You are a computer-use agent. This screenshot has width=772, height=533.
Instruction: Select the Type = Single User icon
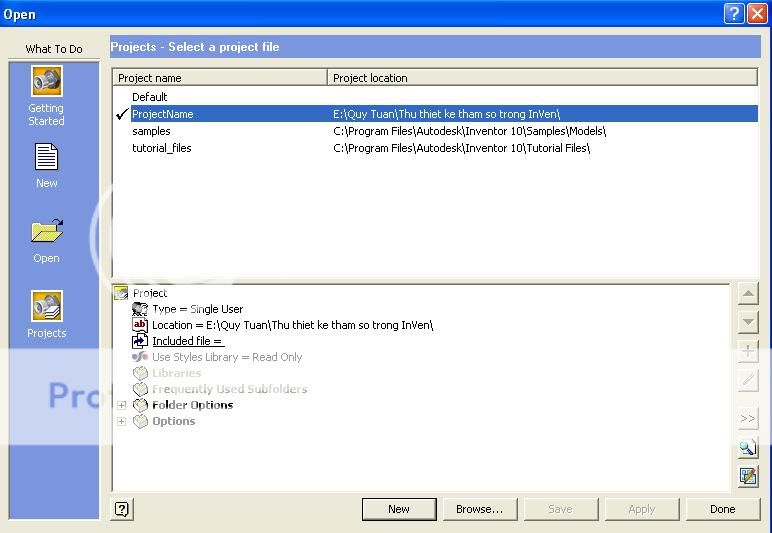tap(140, 309)
